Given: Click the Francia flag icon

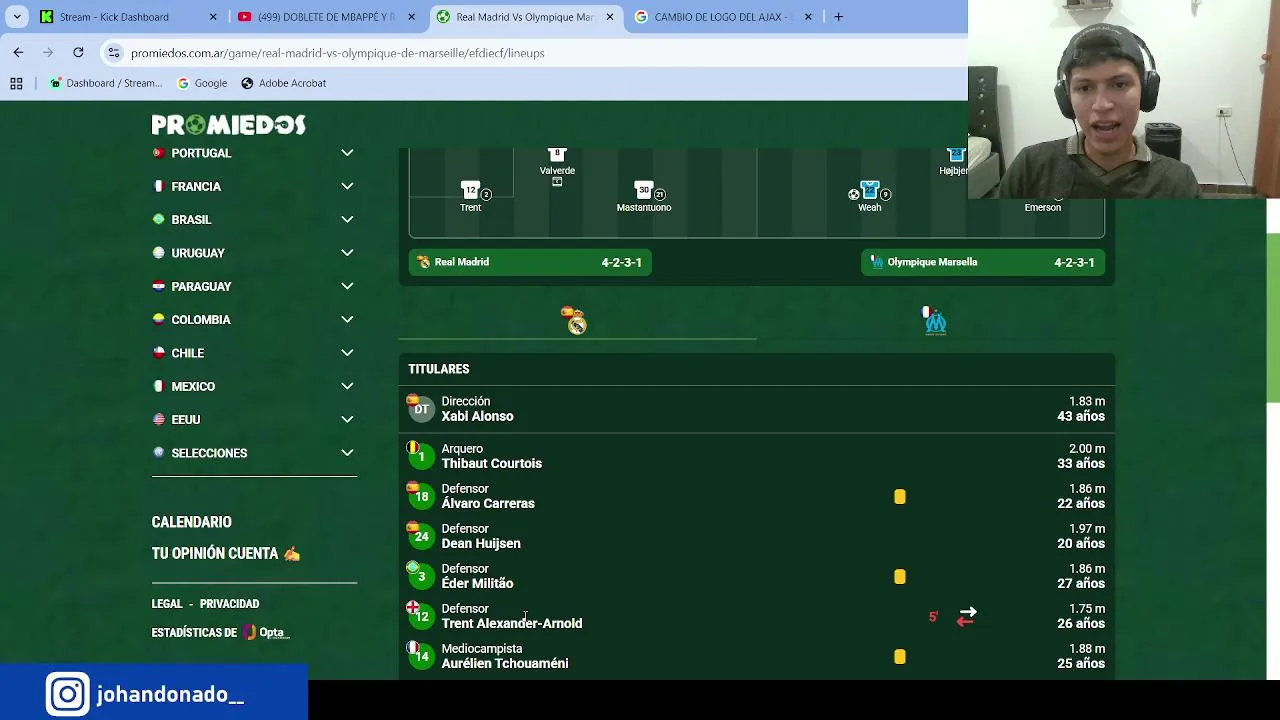Looking at the screenshot, I should (x=158, y=186).
